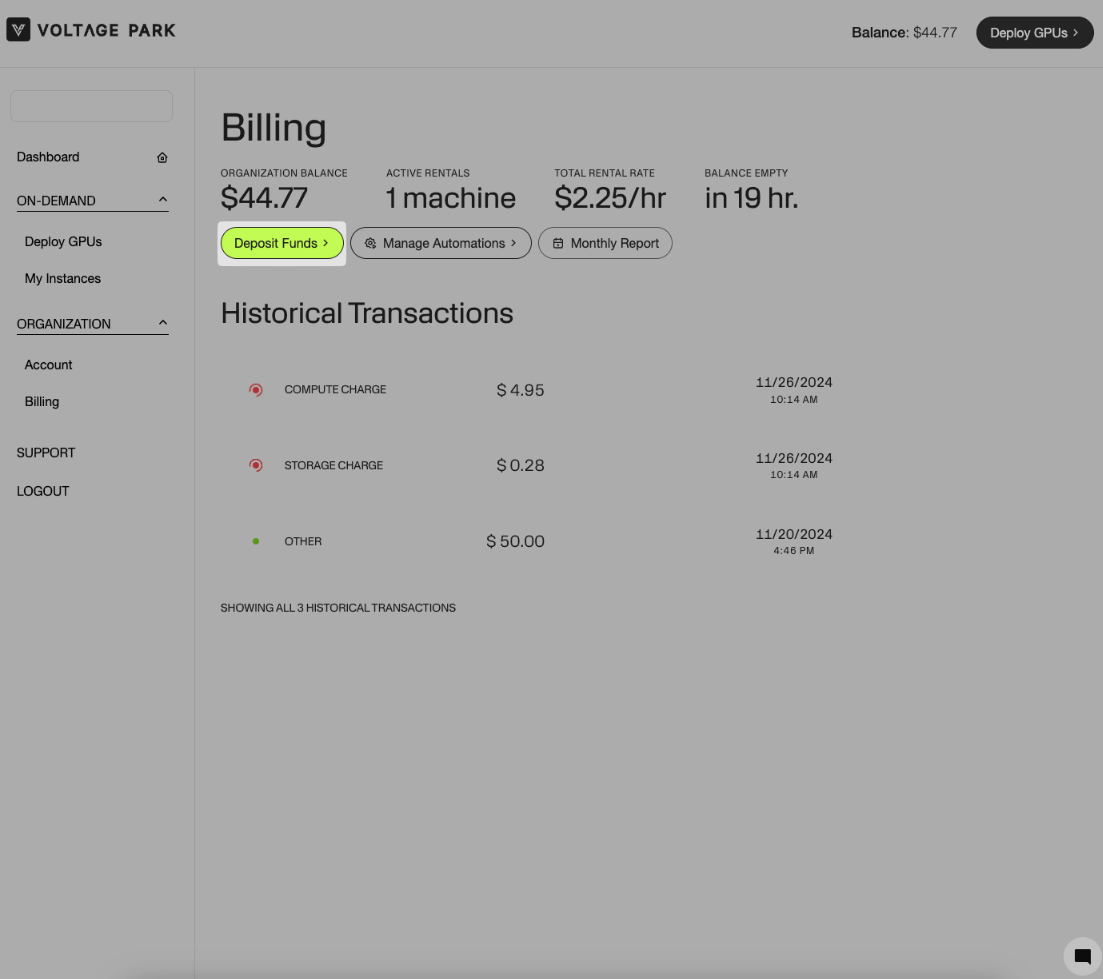Collapse the On-Demand sidebar section
This screenshot has height=979, width=1103.
click(x=163, y=200)
